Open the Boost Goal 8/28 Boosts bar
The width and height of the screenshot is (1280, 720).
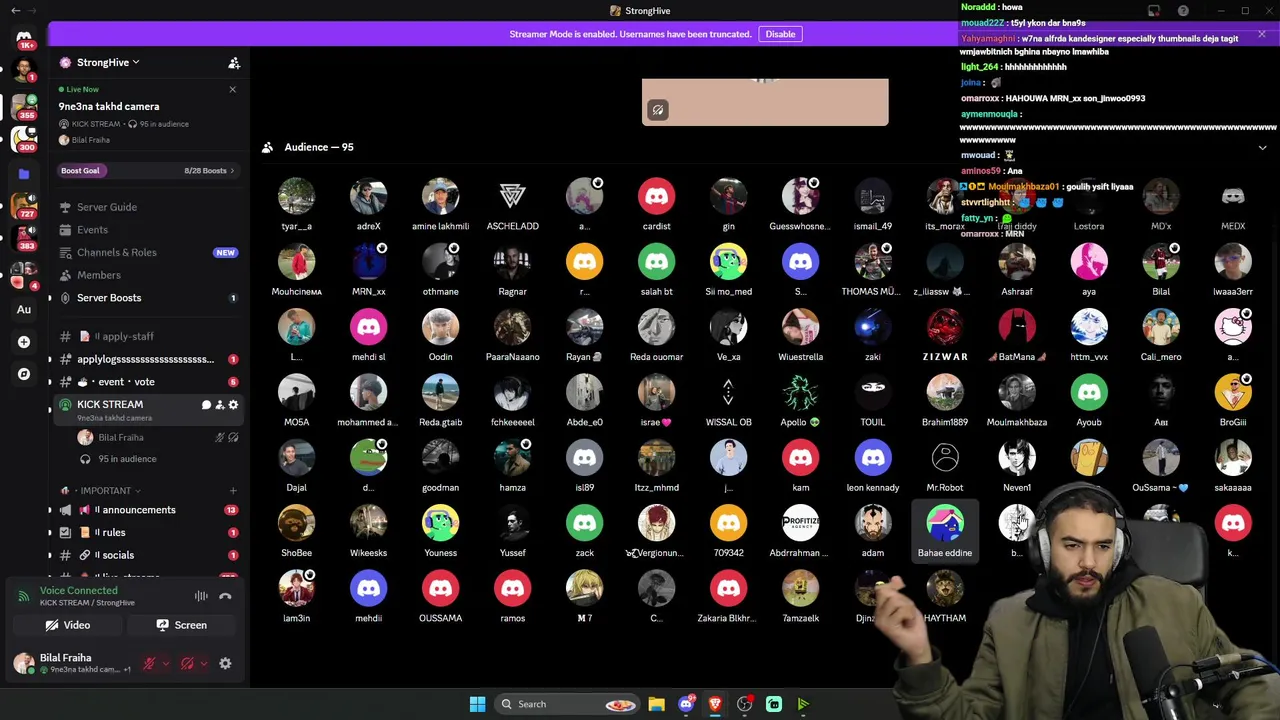147,171
